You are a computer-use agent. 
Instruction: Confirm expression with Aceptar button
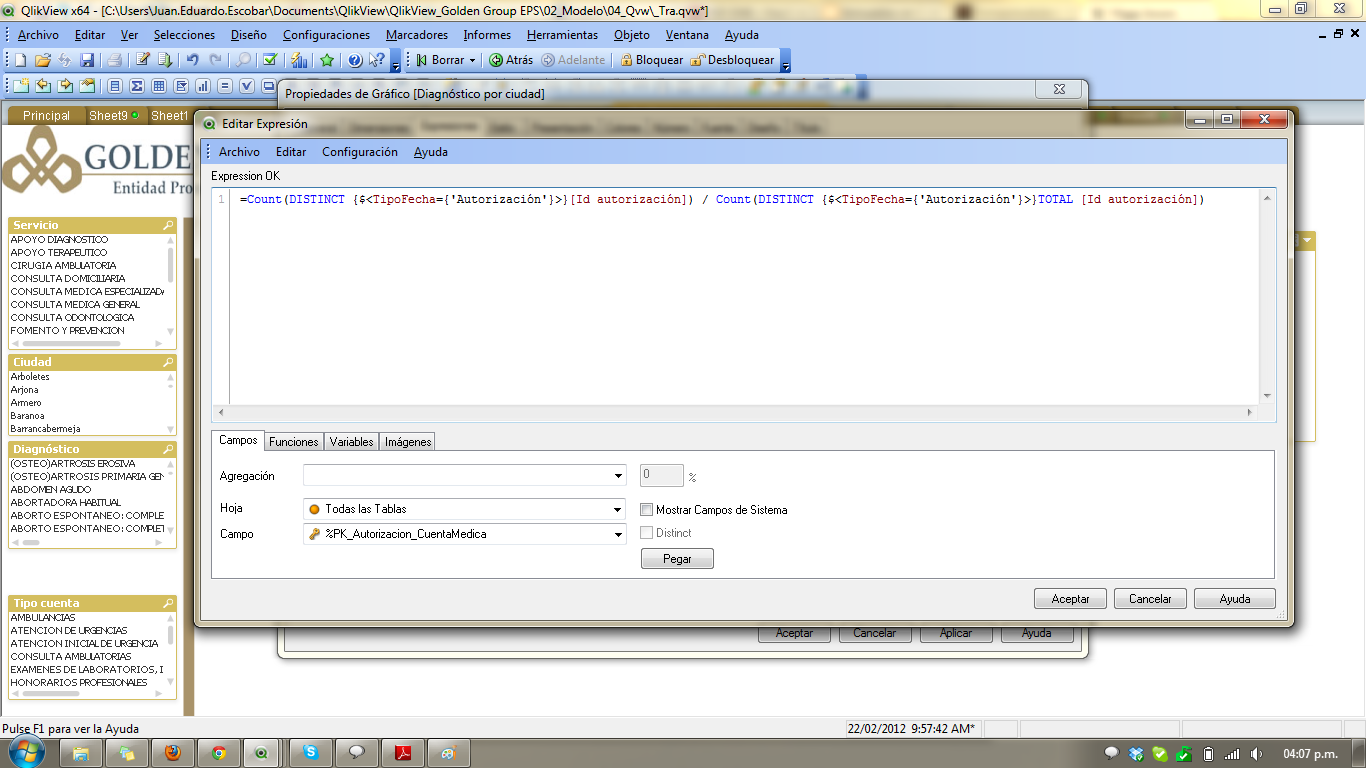coord(1070,599)
